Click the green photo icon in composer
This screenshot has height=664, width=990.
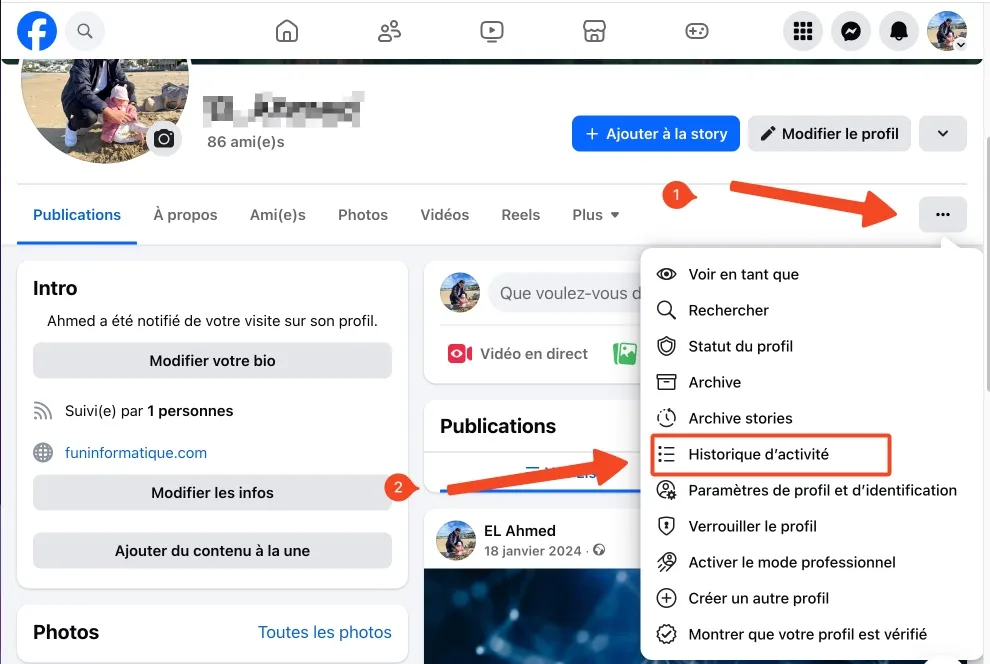pyautogui.click(x=625, y=354)
